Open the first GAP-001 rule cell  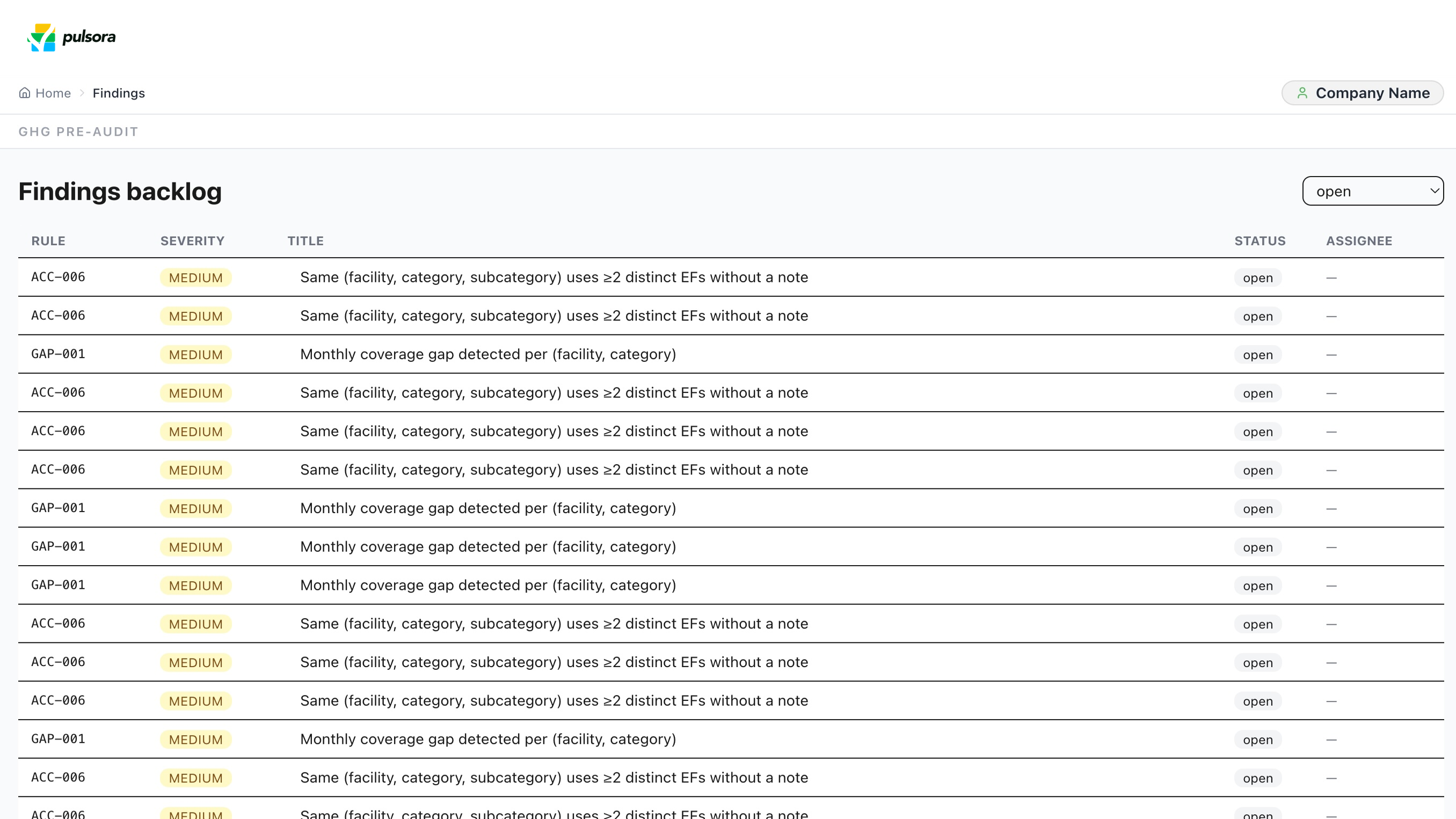pyautogui.click(x=58, y=354)
